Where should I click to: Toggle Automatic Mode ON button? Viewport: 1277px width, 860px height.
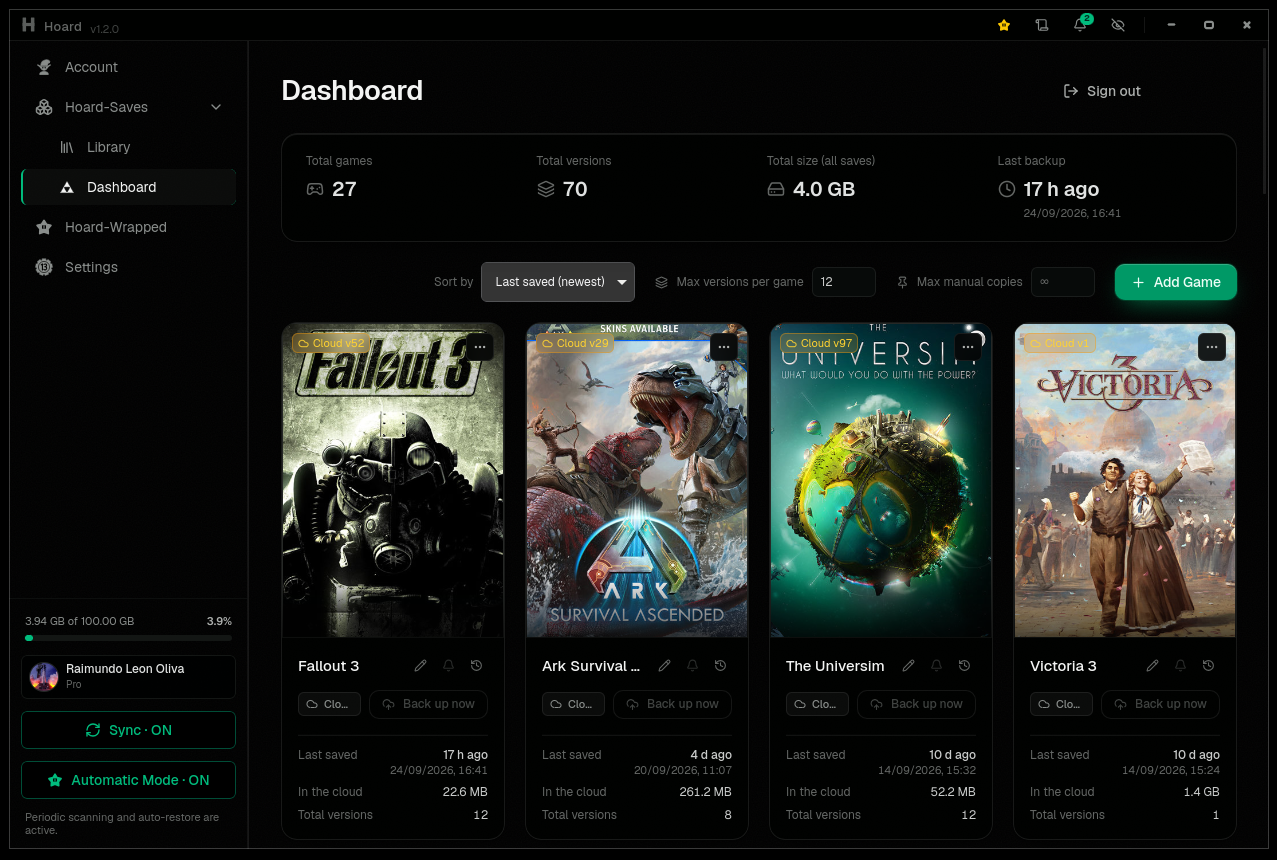click(128, 780)
